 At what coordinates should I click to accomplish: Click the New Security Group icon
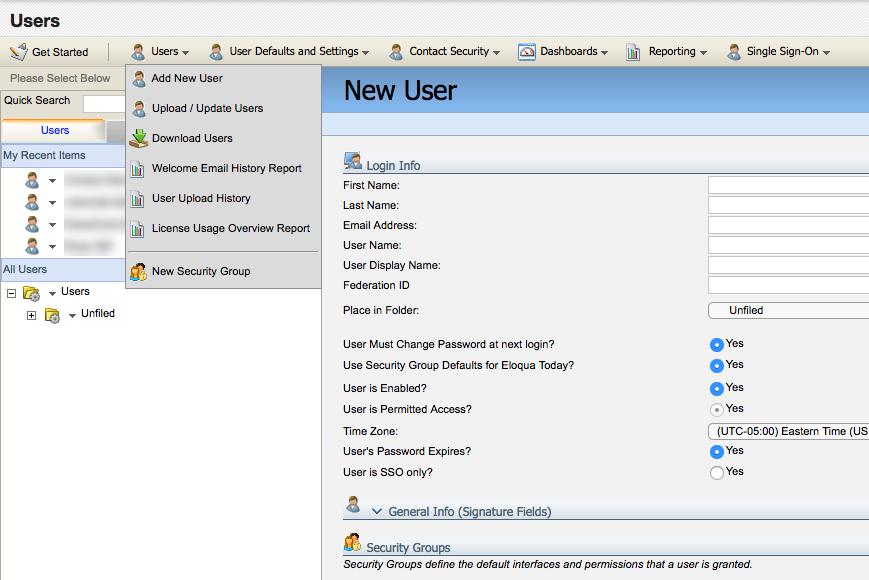click(139, 272)
